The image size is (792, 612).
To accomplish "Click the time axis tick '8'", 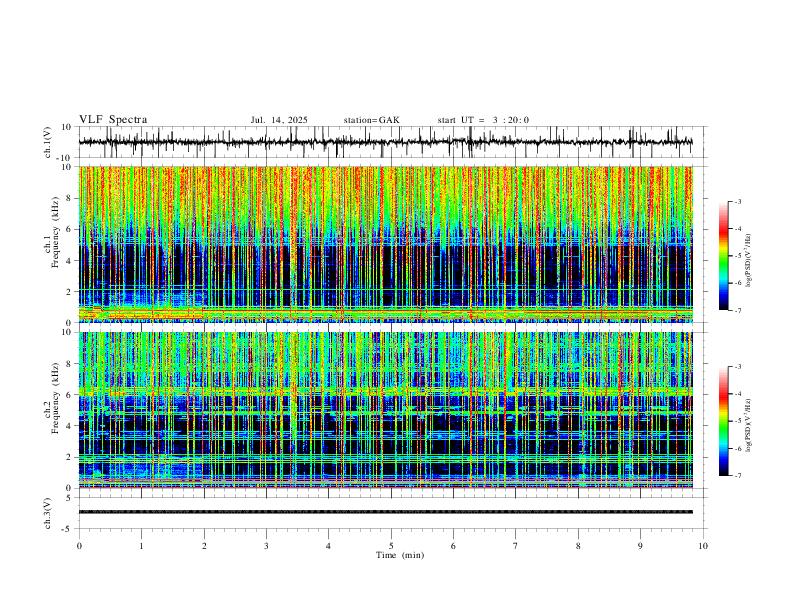I will point(578,546).
